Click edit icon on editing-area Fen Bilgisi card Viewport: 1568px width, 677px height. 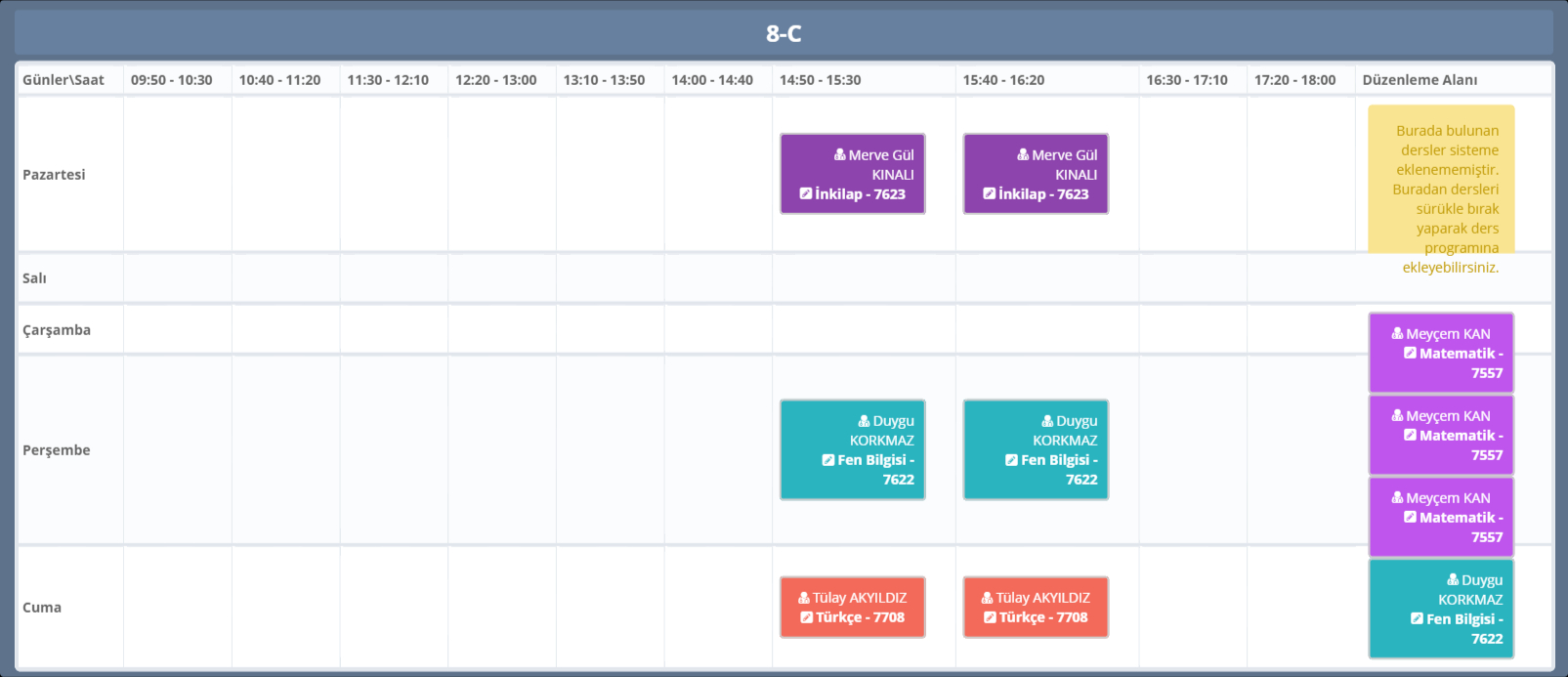tap(1418, 619)
